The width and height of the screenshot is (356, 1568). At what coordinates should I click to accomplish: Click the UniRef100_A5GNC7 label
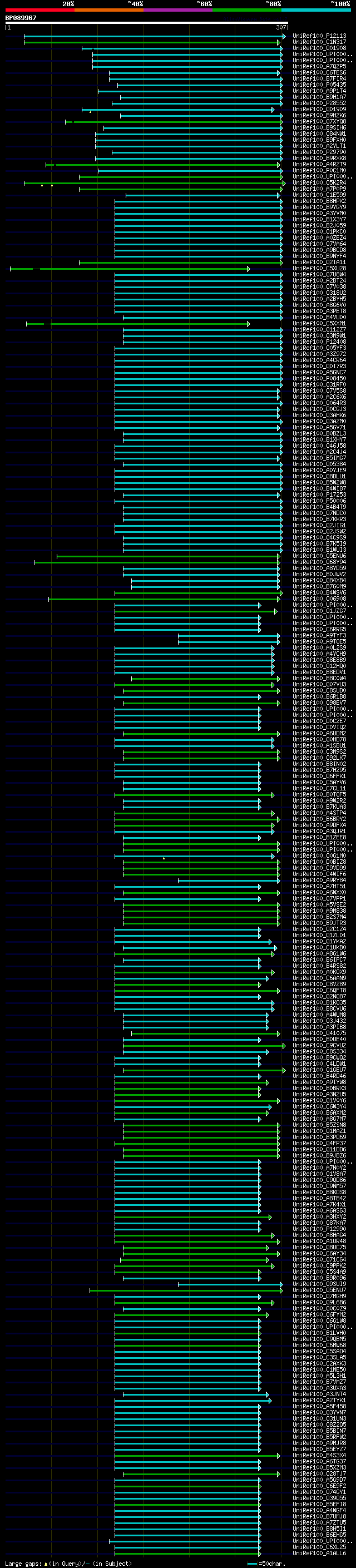319,373
